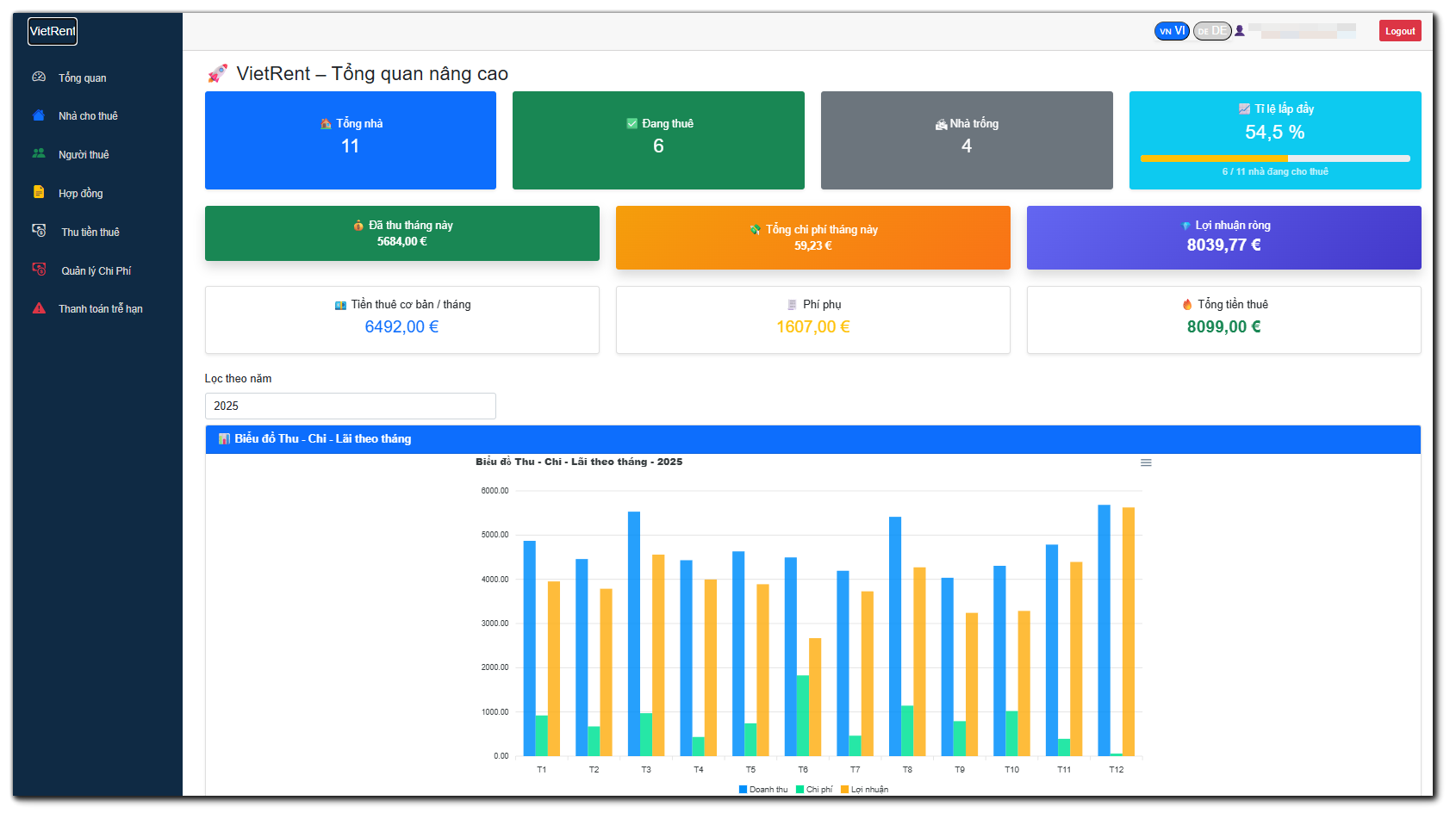Image resolution: width=1456 pixels, height=819 pixels.
Task: Click the Đã thu tháng này card
Action: click(401, 233)
